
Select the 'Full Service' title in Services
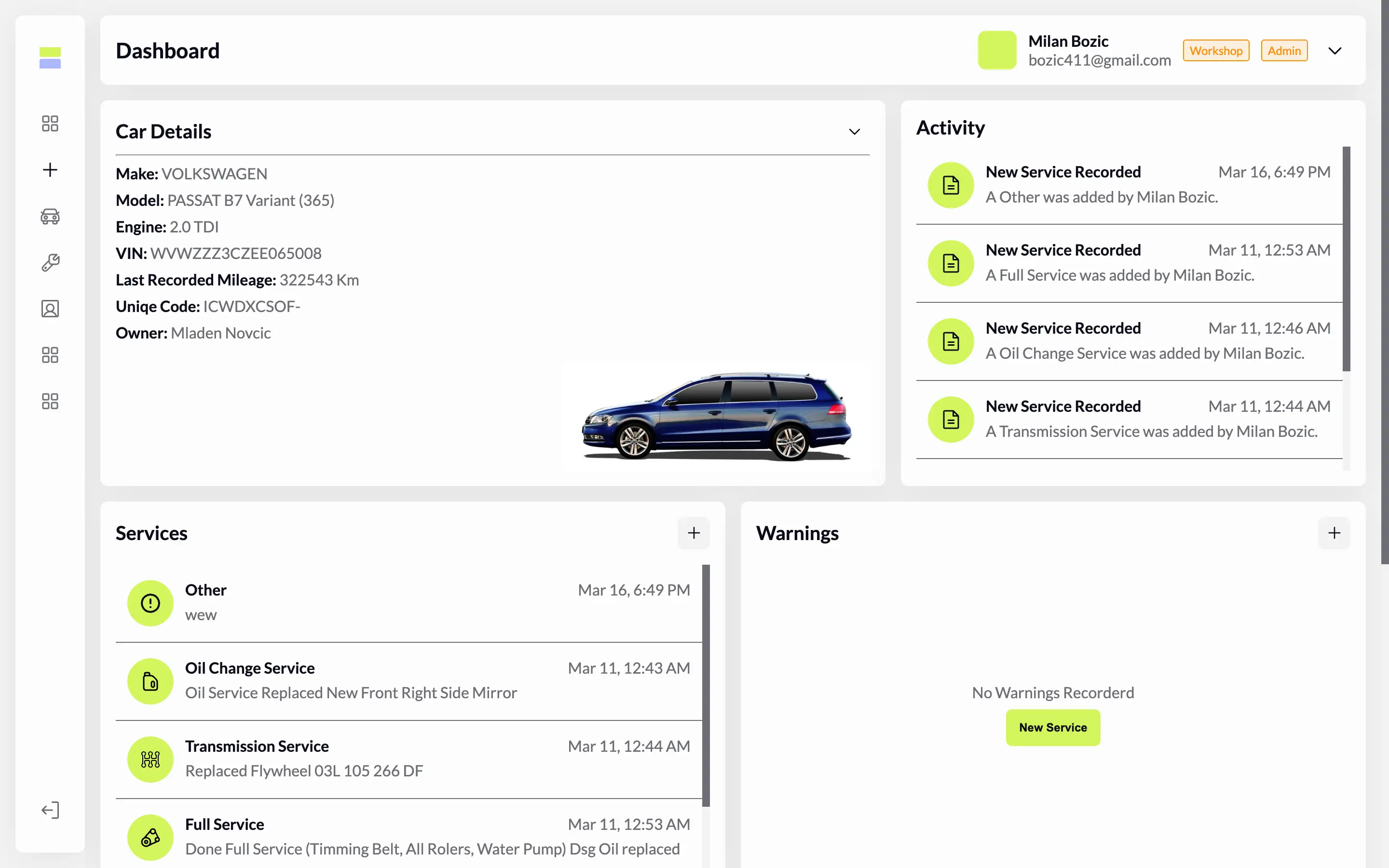(224, 825)
